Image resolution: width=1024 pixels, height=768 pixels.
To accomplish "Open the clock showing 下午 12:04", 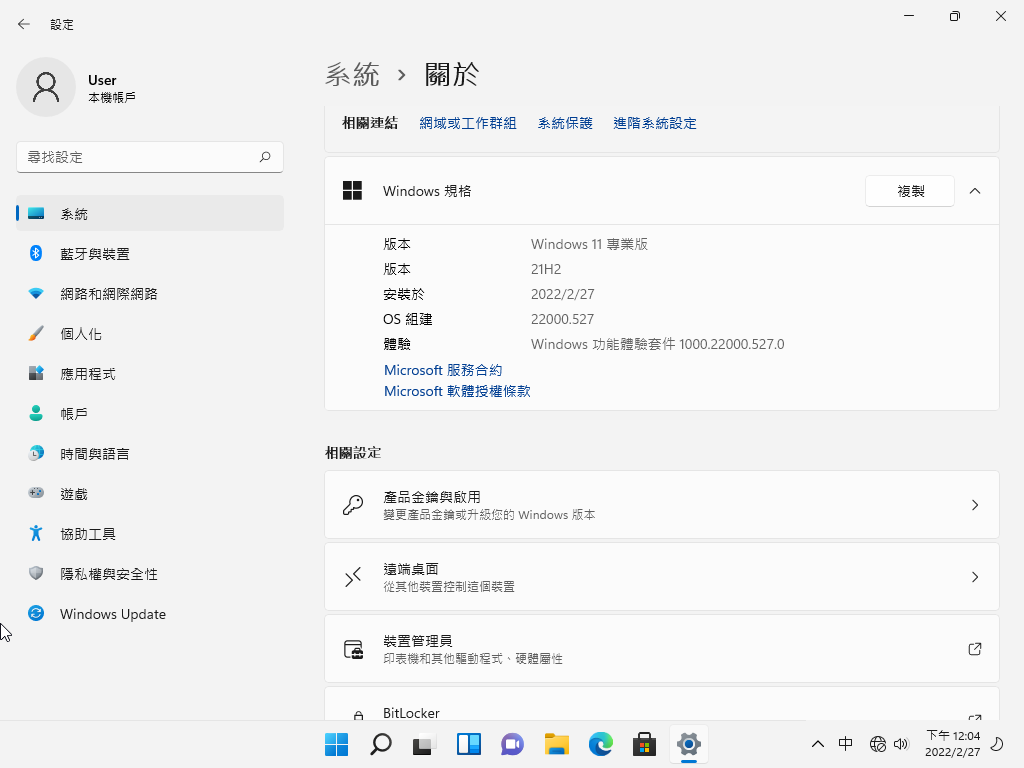I will pos(952,744).
